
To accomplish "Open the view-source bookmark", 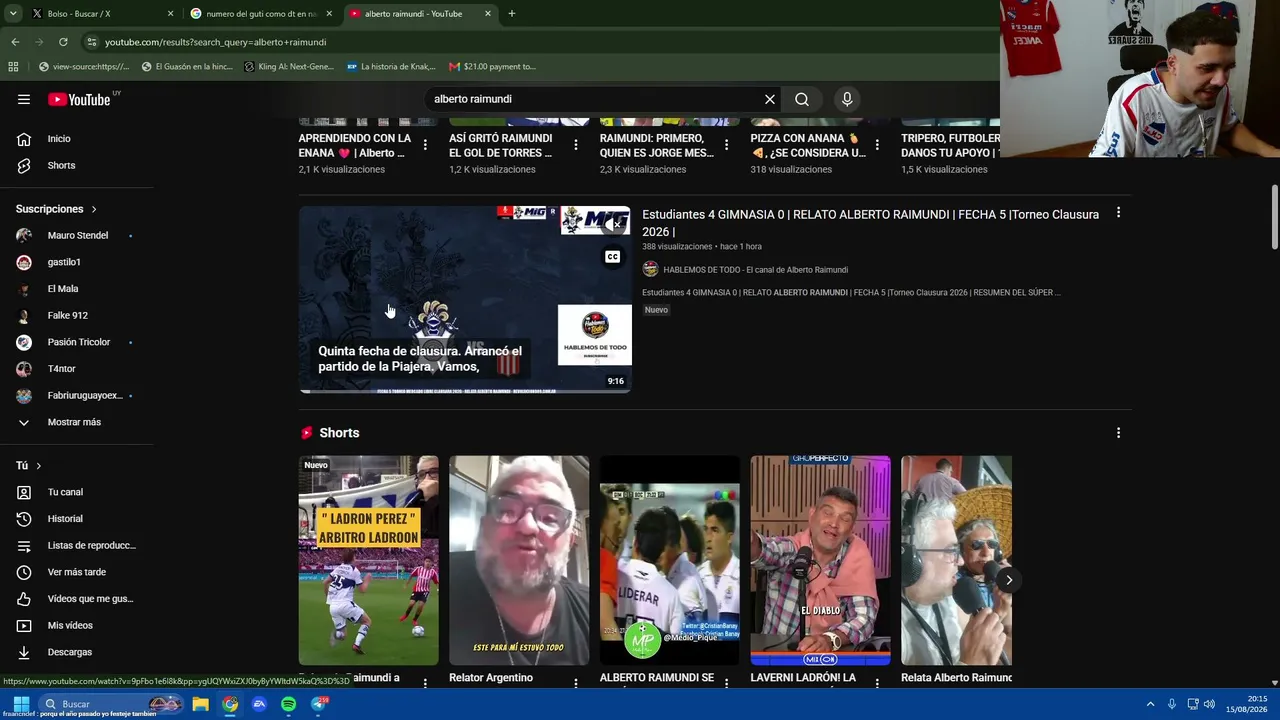I will pyautogui.click(x=84, y=67).
